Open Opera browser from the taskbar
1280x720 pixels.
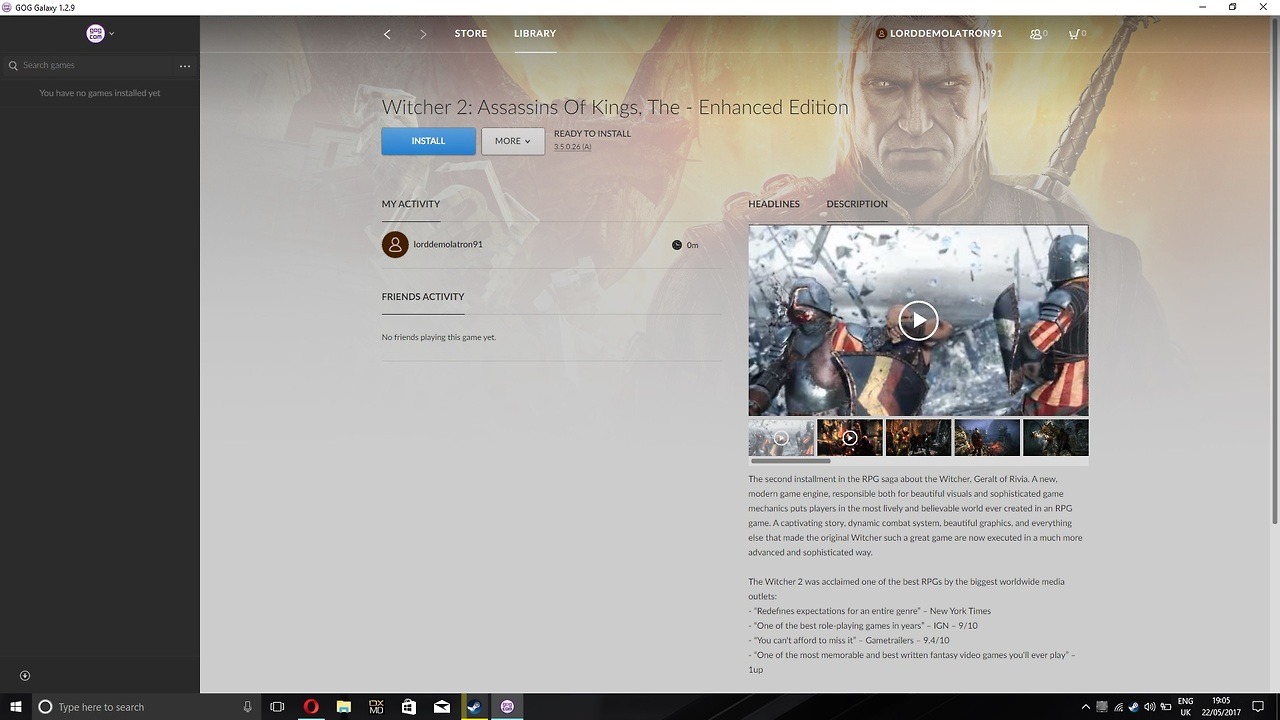[x=311, y=707]
